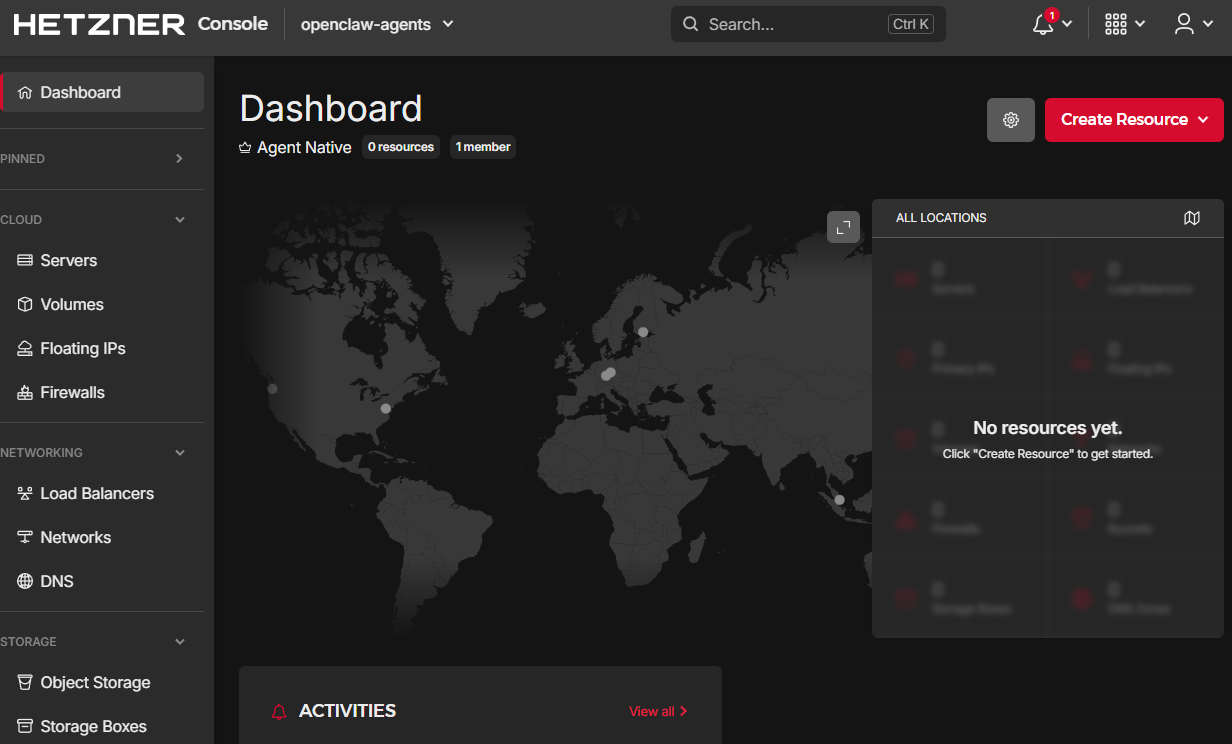Click the search field in the header
The height and width of the screenshot is (744, 1232).
point(790,23)
